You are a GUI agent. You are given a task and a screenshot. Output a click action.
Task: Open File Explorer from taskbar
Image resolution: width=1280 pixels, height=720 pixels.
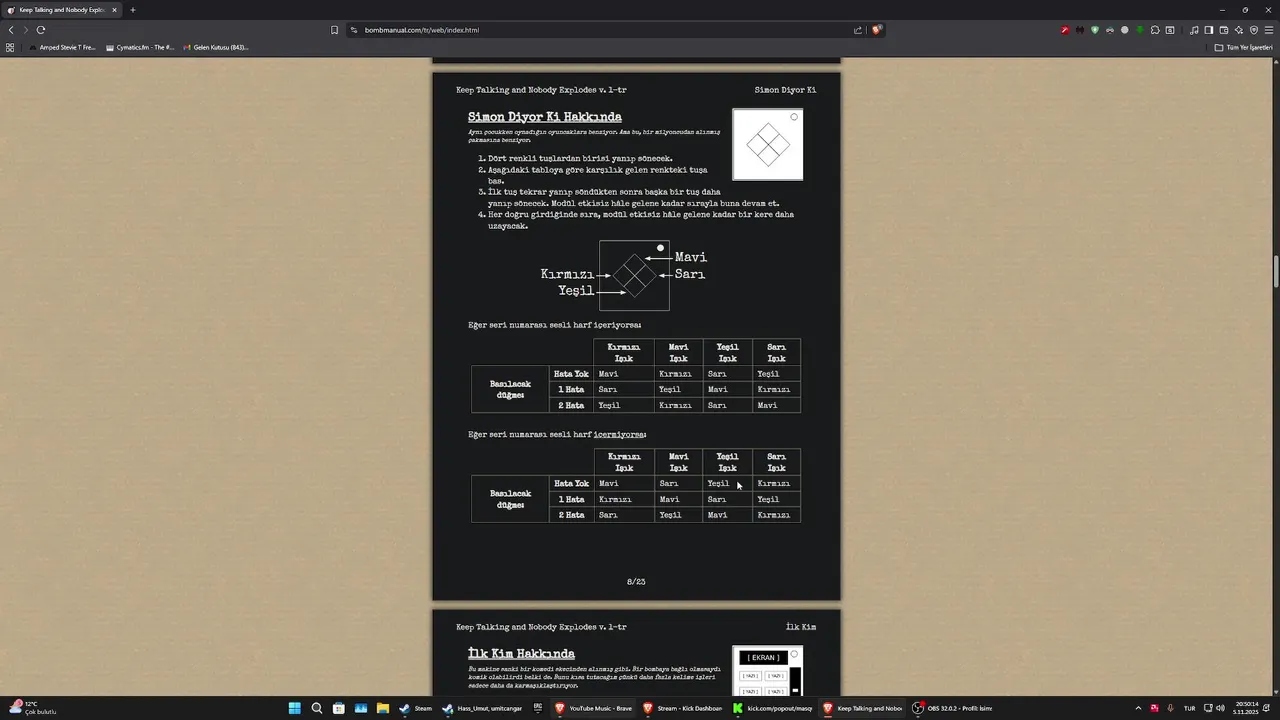[x=382, y=708]
